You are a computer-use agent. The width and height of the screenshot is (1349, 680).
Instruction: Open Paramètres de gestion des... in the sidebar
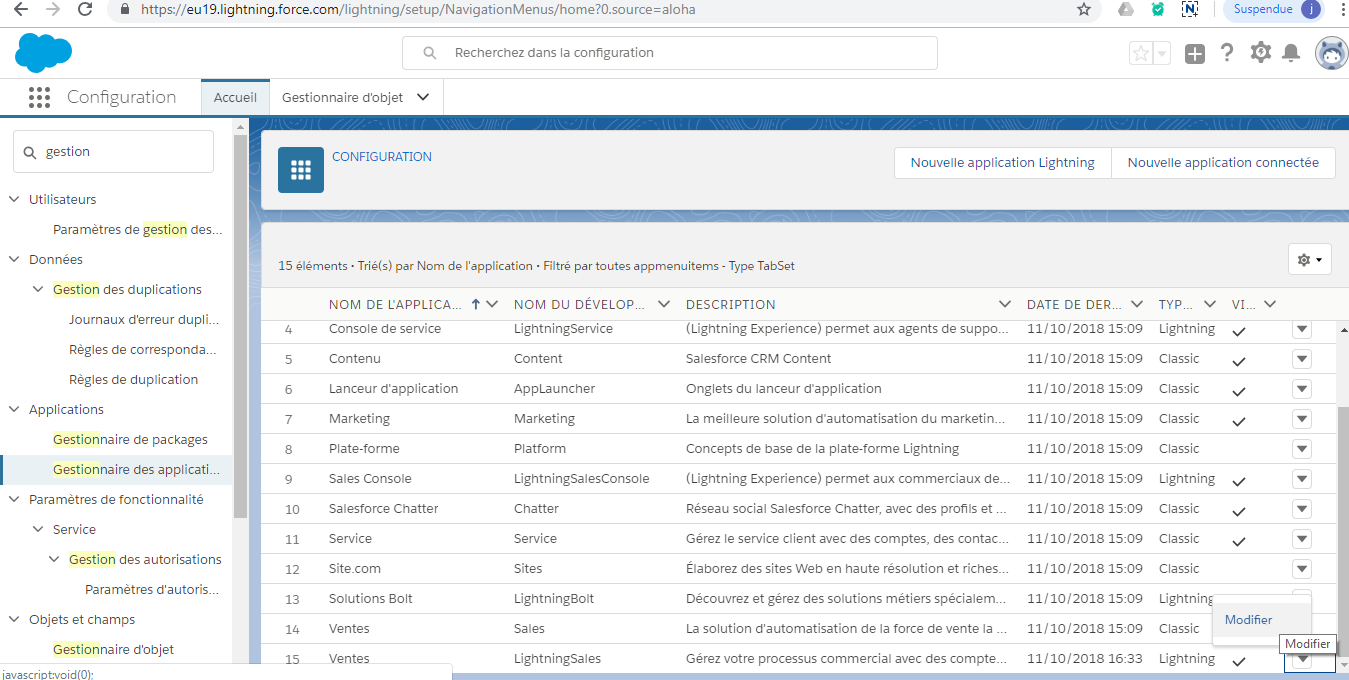tap(138, 230)
